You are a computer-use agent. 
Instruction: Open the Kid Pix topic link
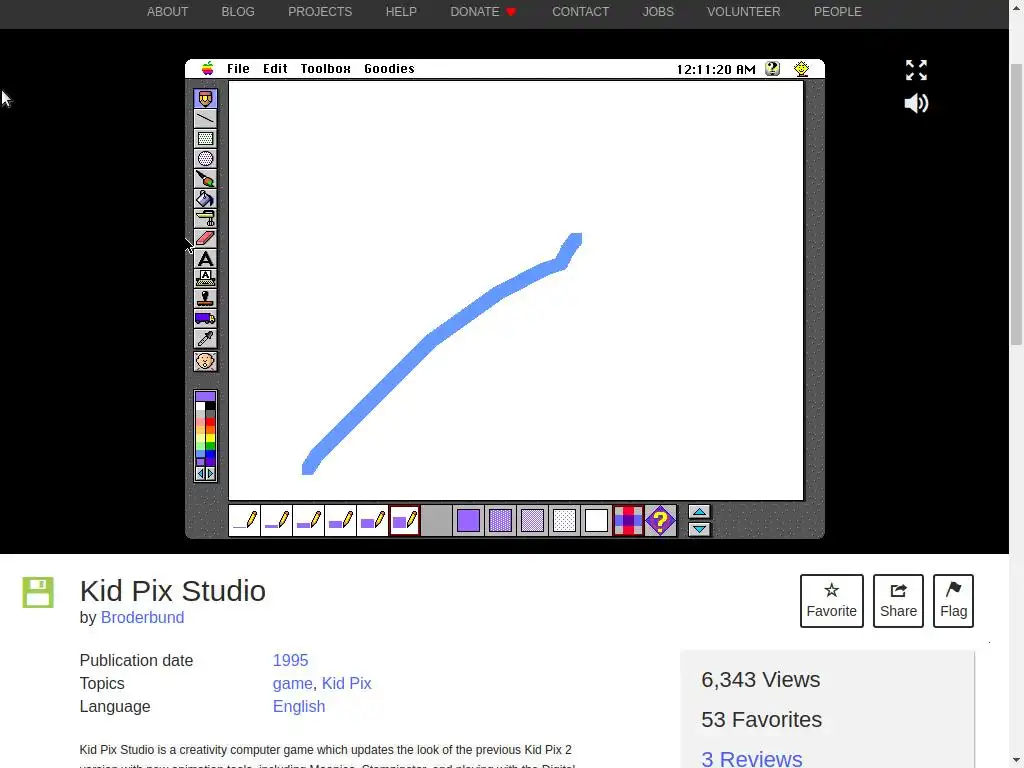pyautogui.click(x=347, y=683)
